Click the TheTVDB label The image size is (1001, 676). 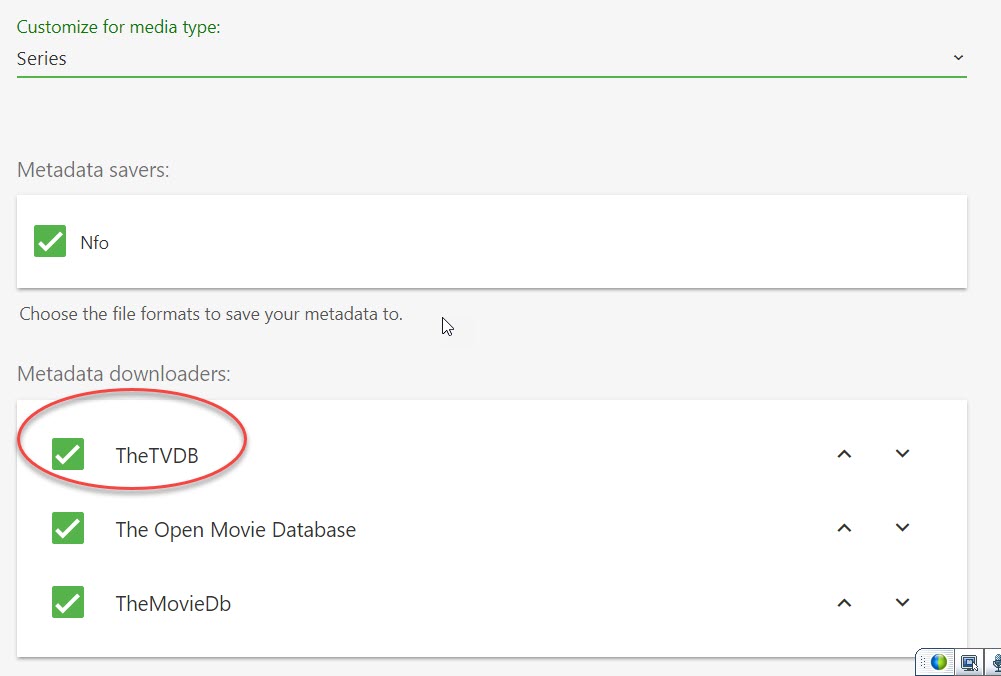pos(157,455)
